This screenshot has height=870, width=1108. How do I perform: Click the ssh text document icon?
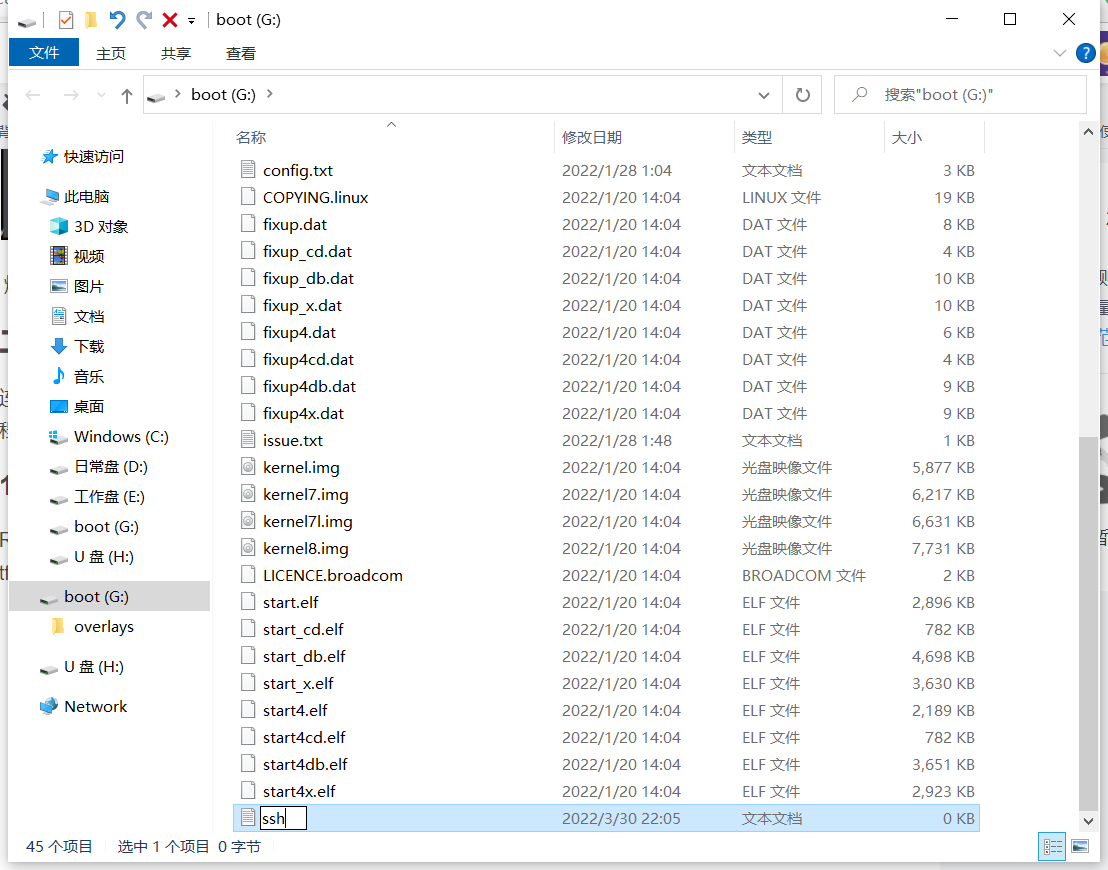coord(248,817)
